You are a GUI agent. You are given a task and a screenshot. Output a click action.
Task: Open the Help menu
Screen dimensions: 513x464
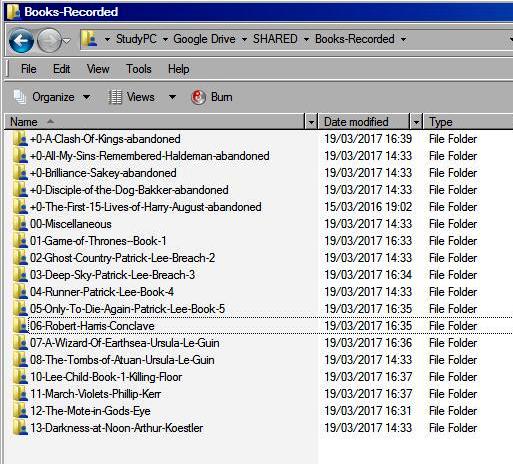tap(179, 69)
